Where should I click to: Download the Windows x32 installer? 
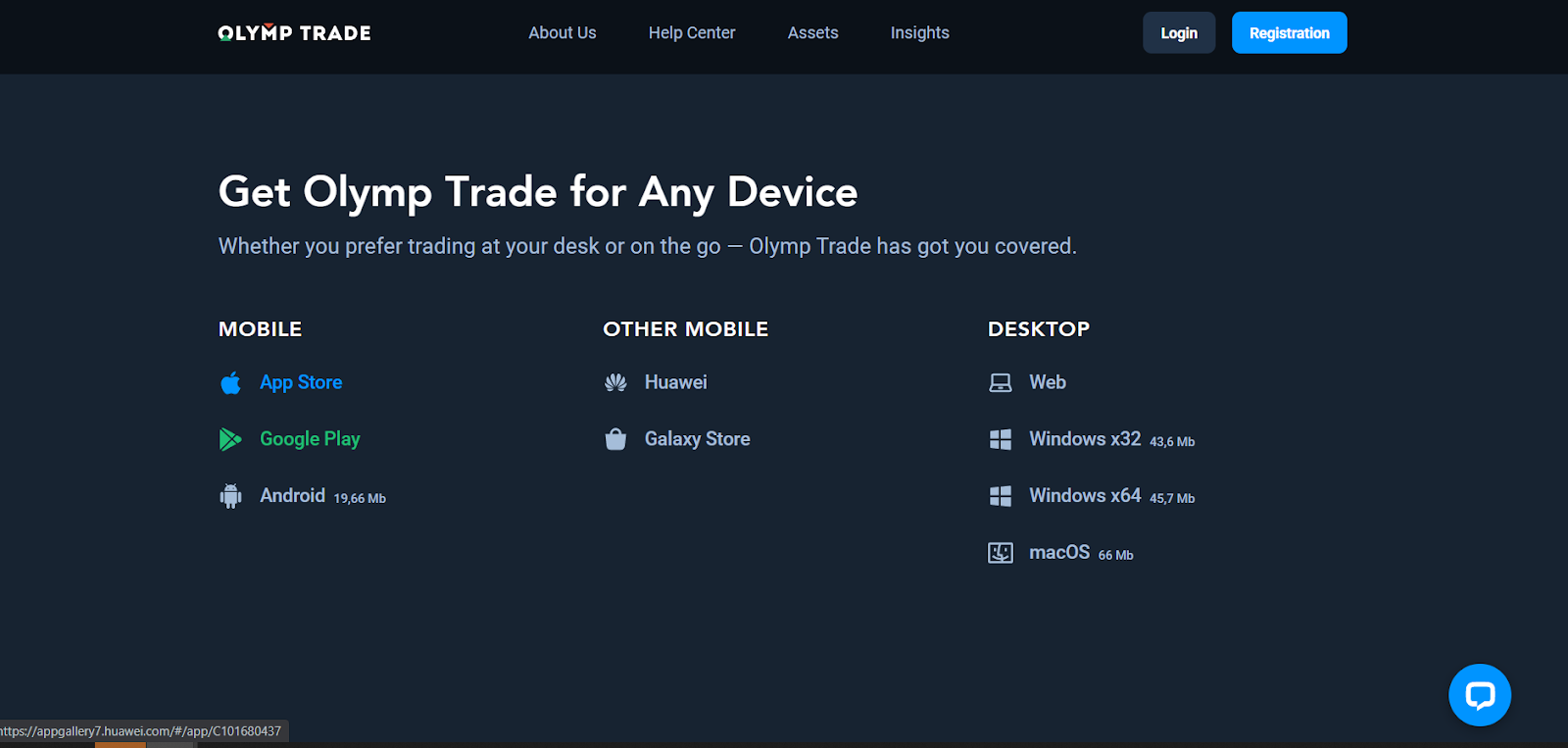tap(1085, 439)
